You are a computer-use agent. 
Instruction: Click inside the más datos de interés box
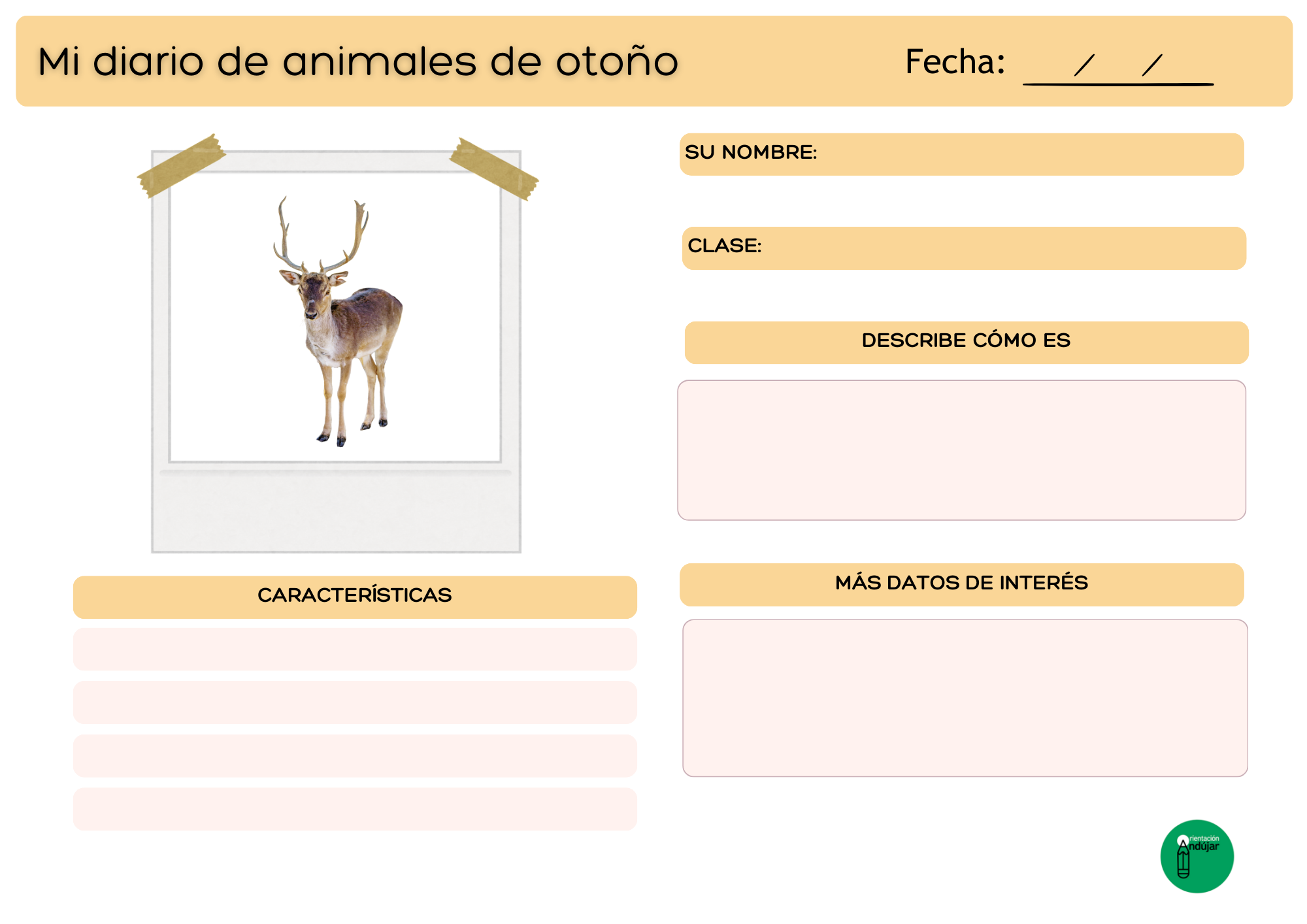click(x=965, y=698)
